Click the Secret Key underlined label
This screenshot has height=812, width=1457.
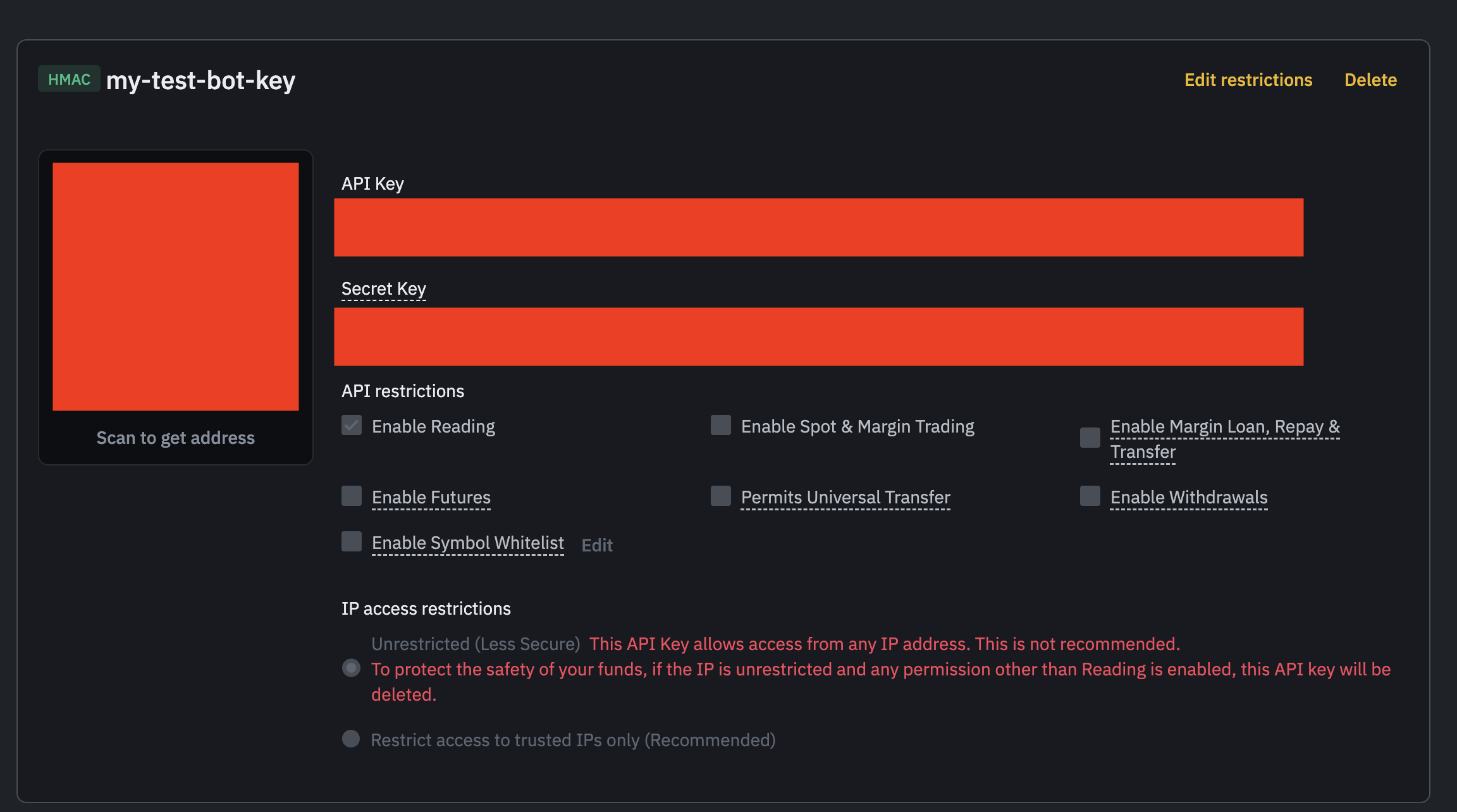click(x=383, y=289)
